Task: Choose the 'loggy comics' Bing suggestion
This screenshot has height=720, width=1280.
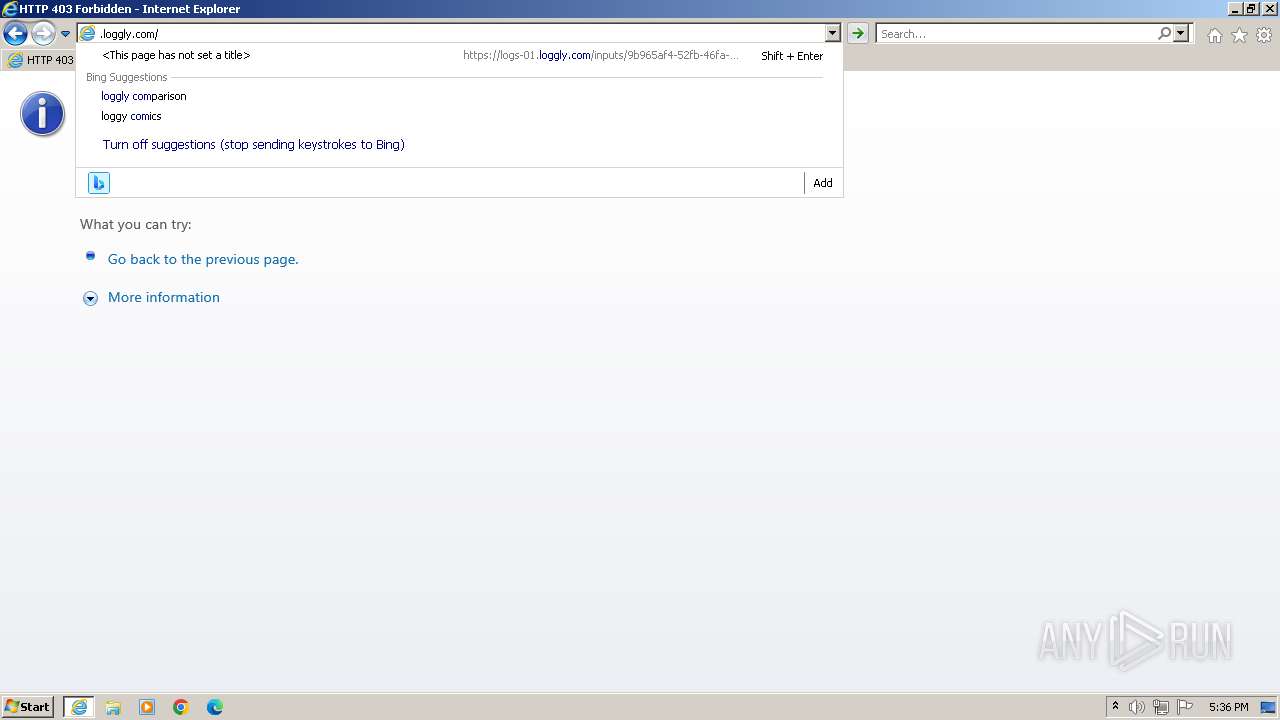Action: (x=131, y=116)
